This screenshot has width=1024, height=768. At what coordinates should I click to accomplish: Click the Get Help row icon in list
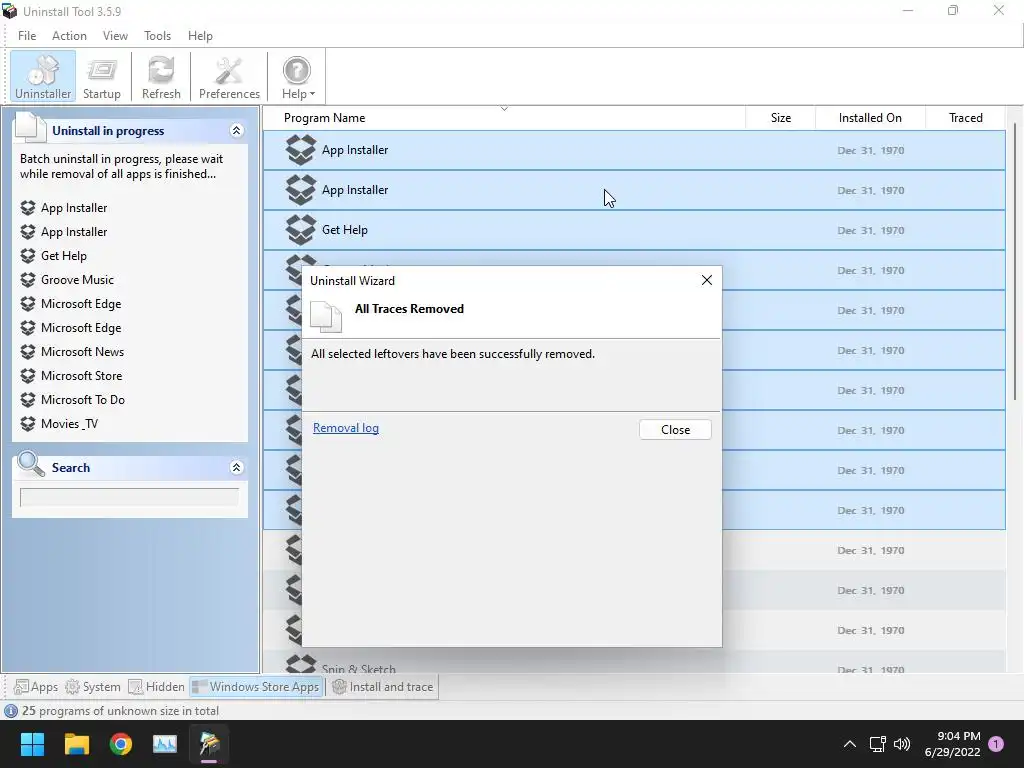[x=300, y=230]
